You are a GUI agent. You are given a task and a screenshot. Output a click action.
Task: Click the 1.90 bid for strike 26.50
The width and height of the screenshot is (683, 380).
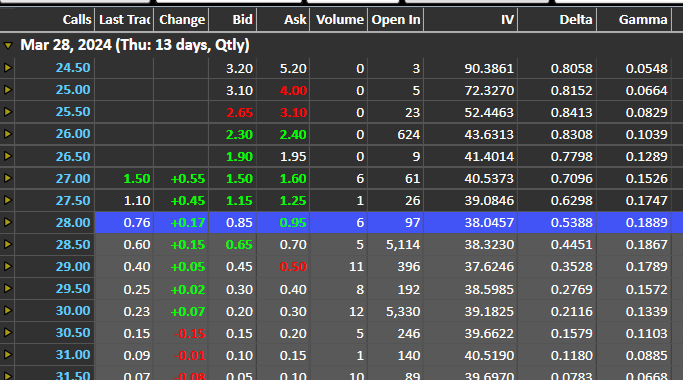point(239,156)
